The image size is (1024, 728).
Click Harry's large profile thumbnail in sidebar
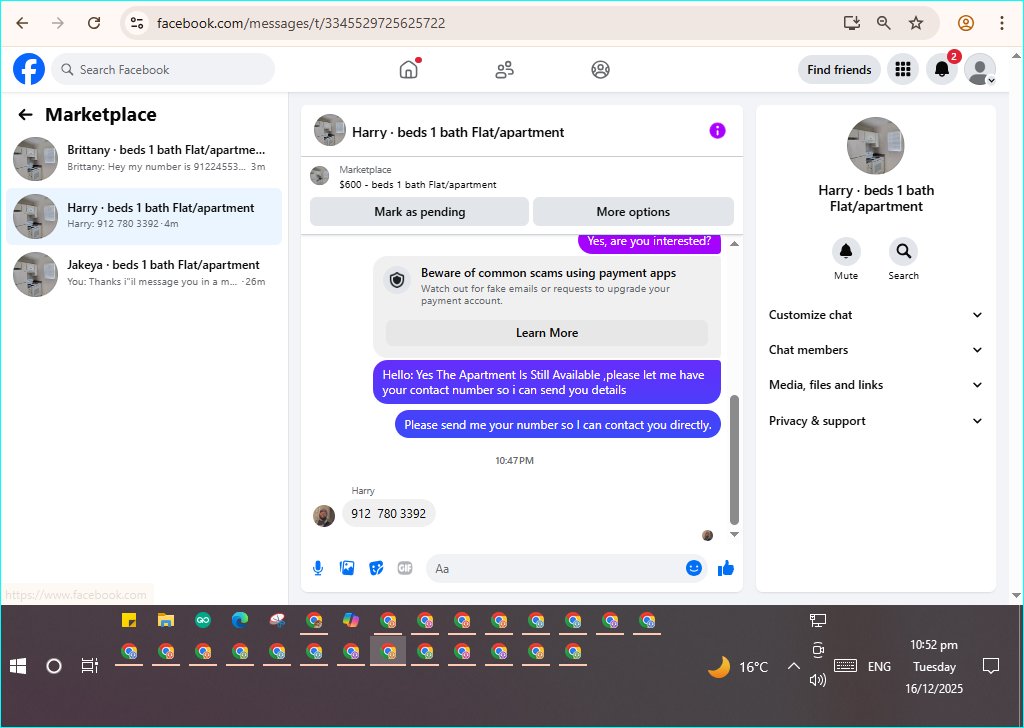(876, 146)
